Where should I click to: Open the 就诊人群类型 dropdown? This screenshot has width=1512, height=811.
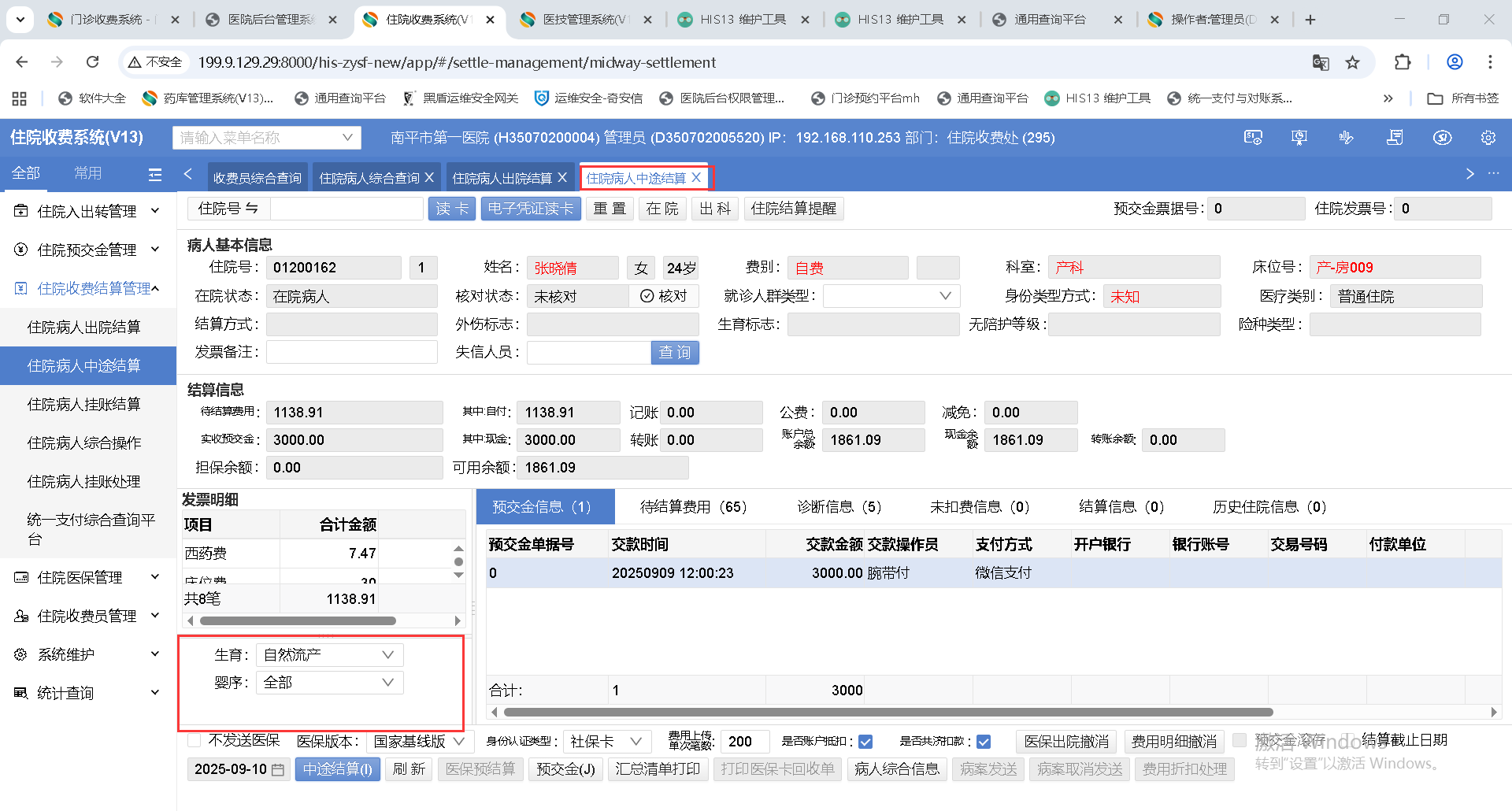point(891,296)
